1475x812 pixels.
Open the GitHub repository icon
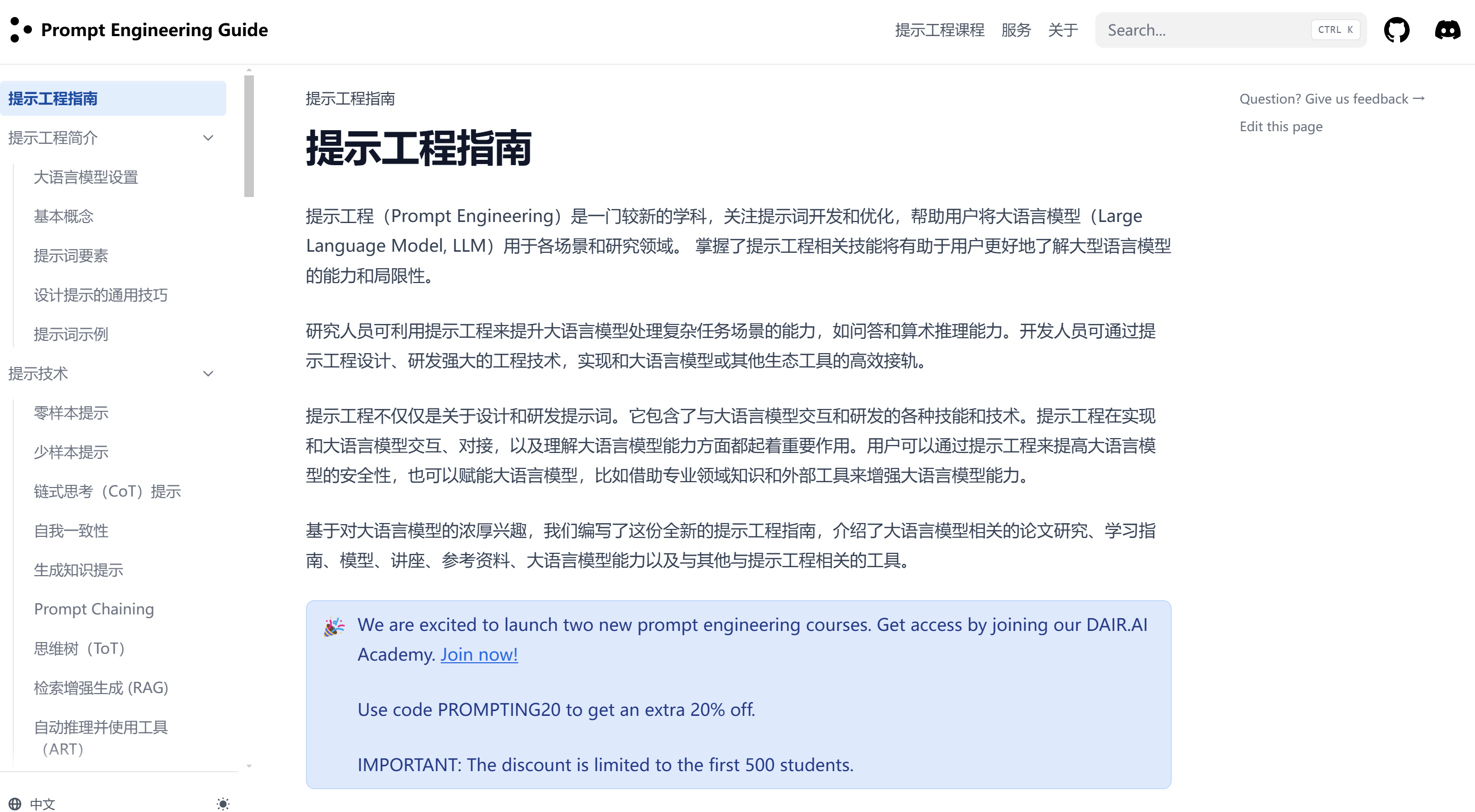[1397, 30]
